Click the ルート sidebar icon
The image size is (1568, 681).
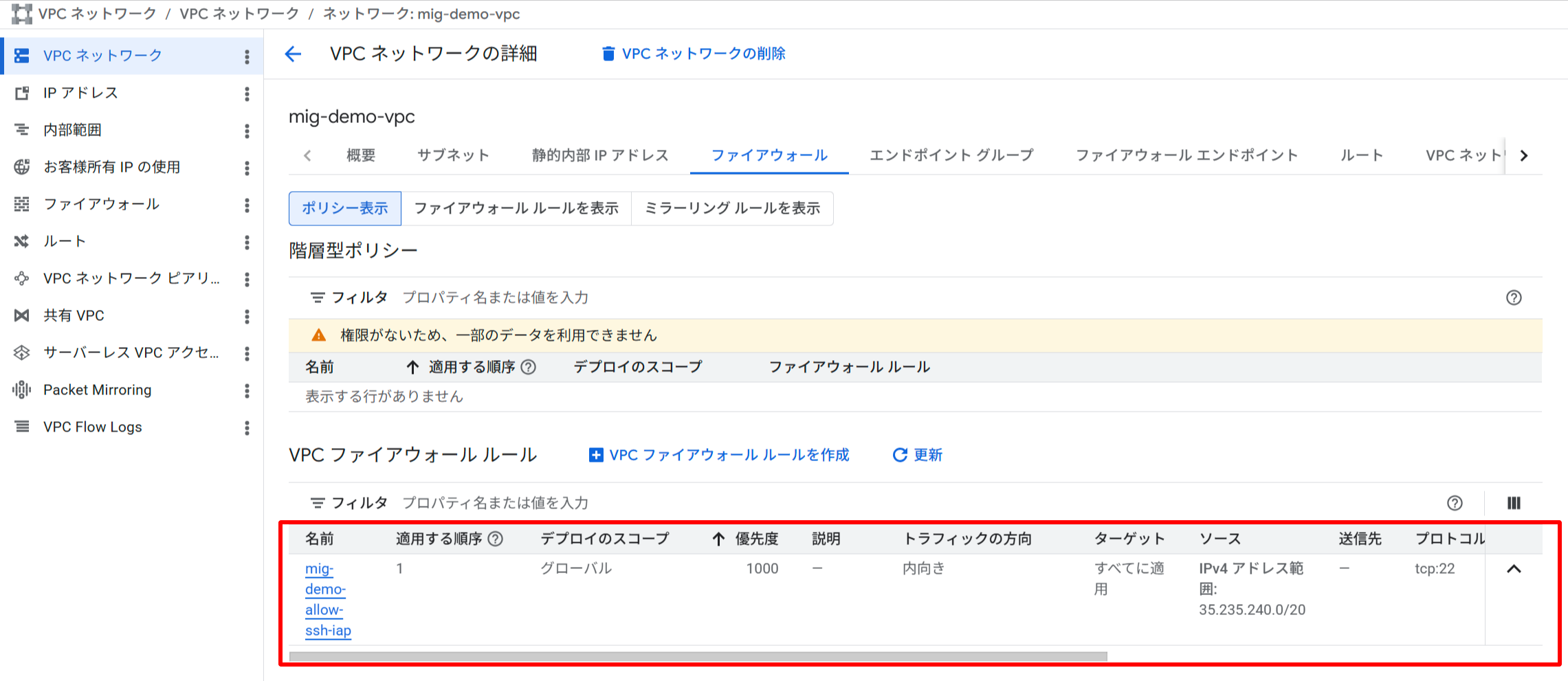[x=22, y=241]
